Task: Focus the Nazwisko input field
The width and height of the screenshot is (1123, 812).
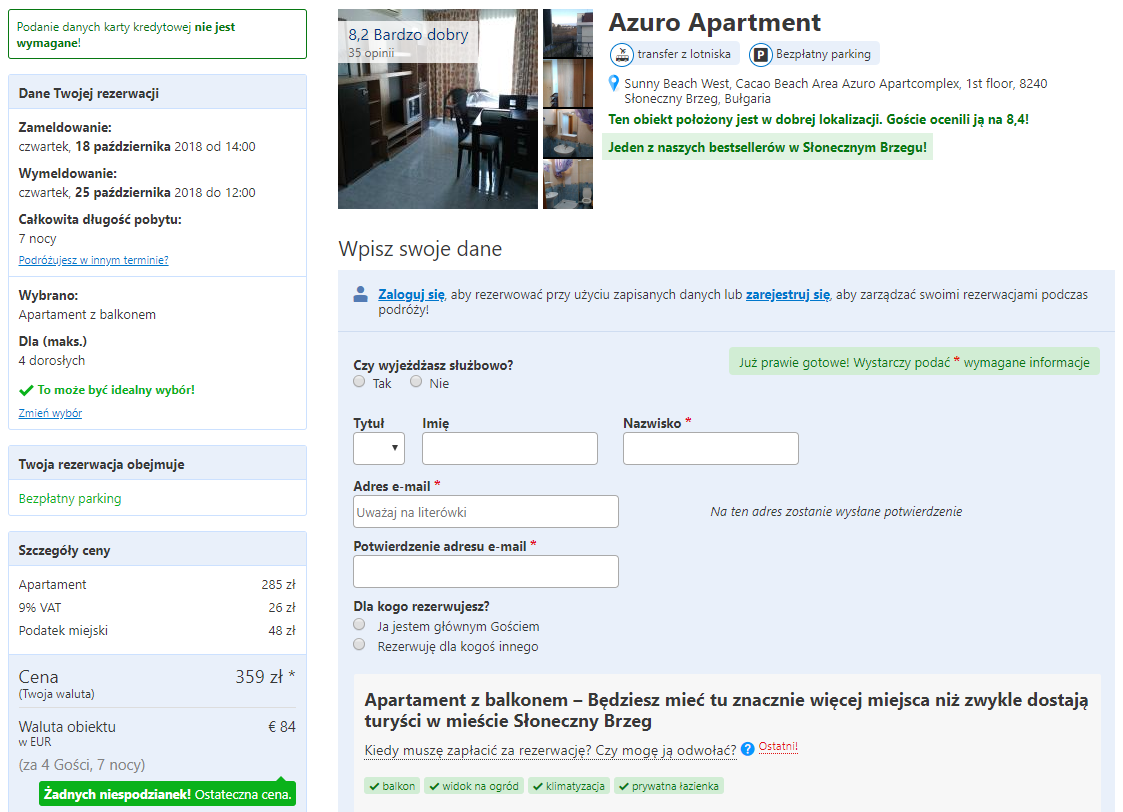Action: [710, 448]
